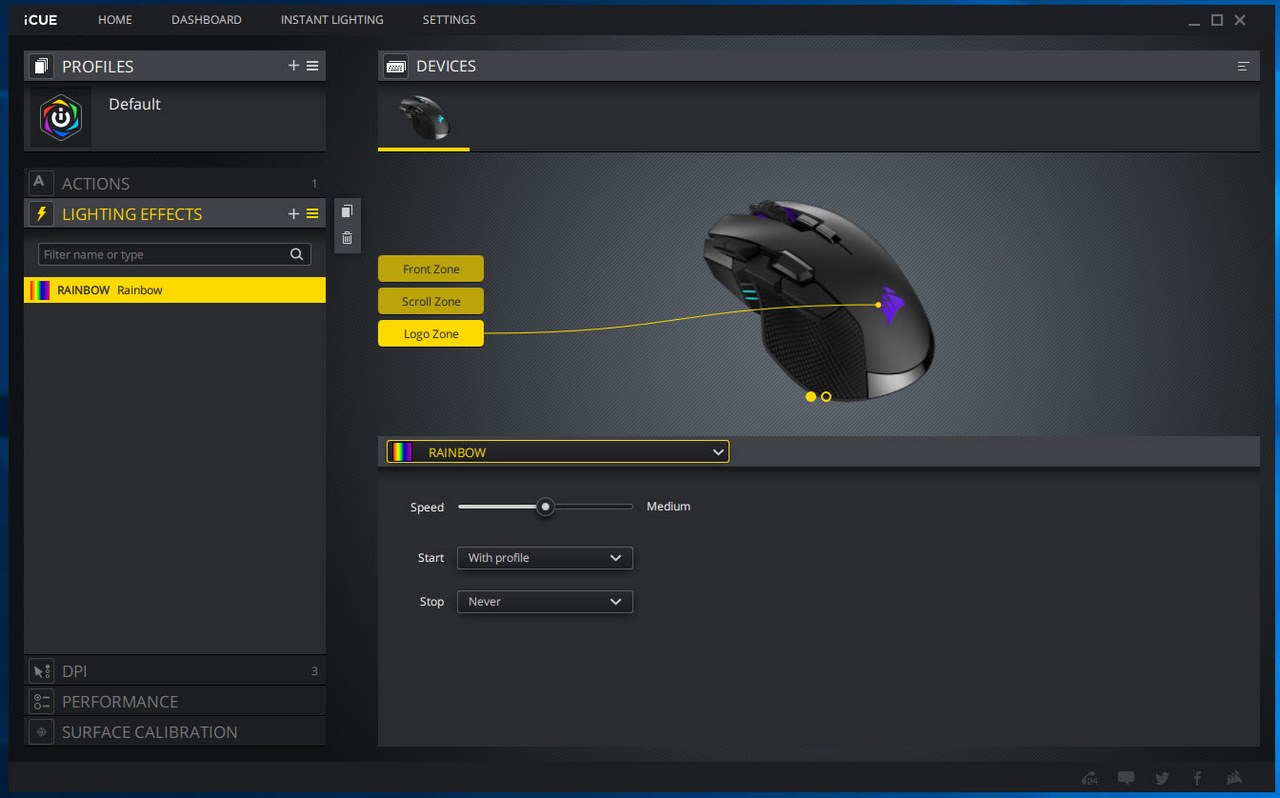The image size is (1280, 798).
Task: Click the logo LED on the mouse
Action: pos(894,305)
